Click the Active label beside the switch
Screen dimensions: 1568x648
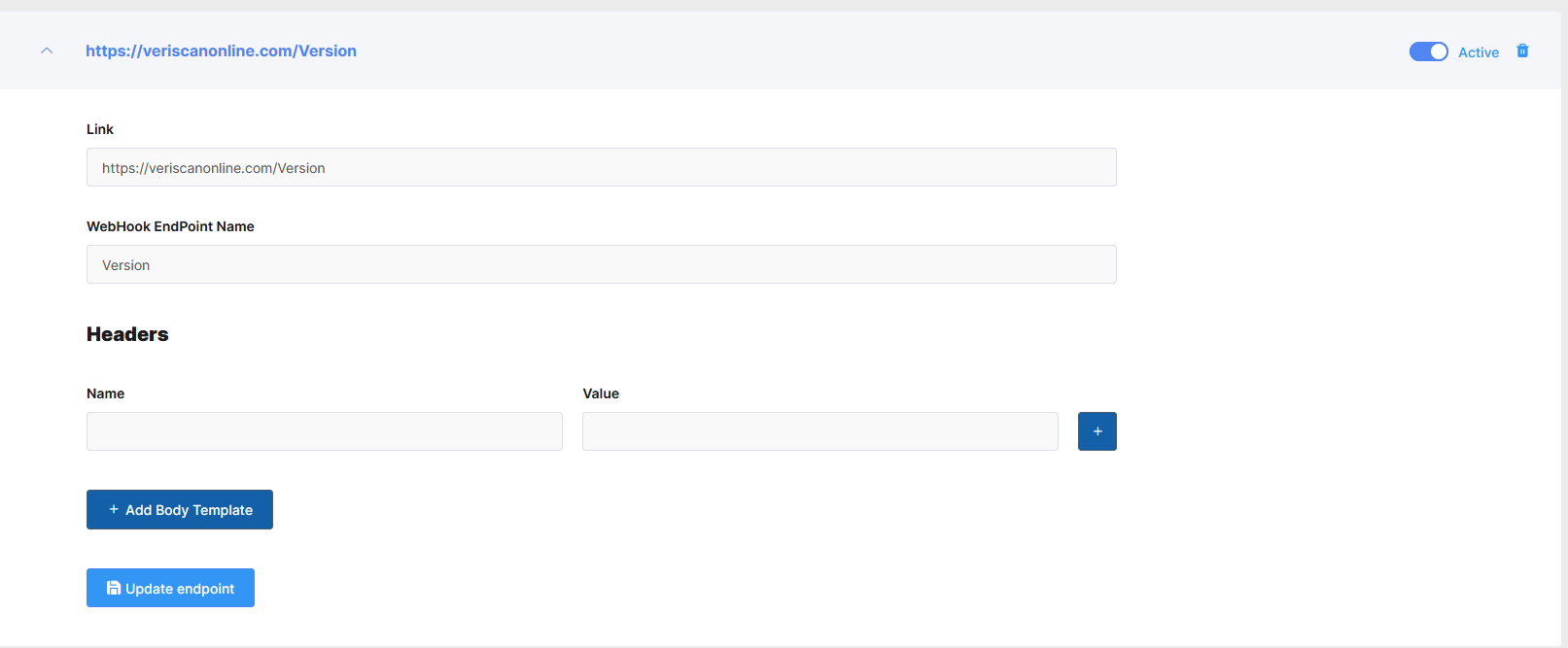coord(1478,52)
